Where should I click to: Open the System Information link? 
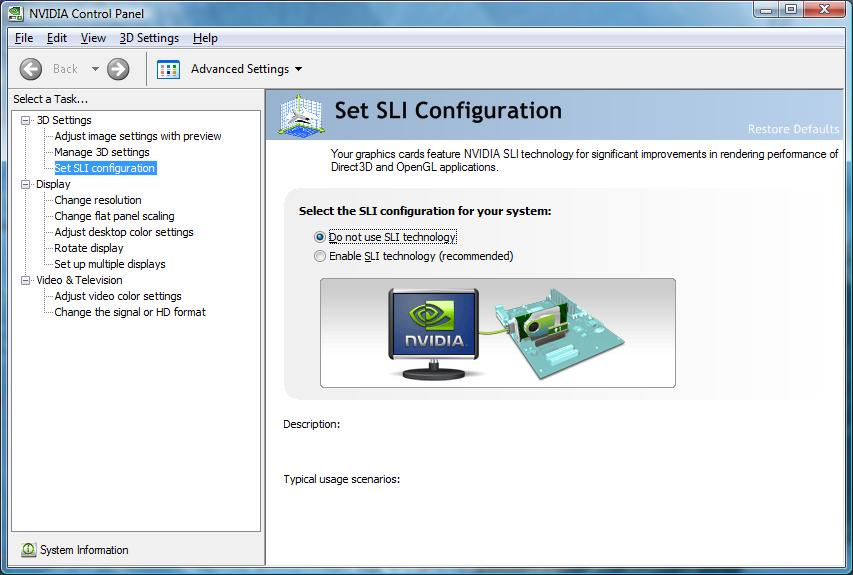[84, 550]
